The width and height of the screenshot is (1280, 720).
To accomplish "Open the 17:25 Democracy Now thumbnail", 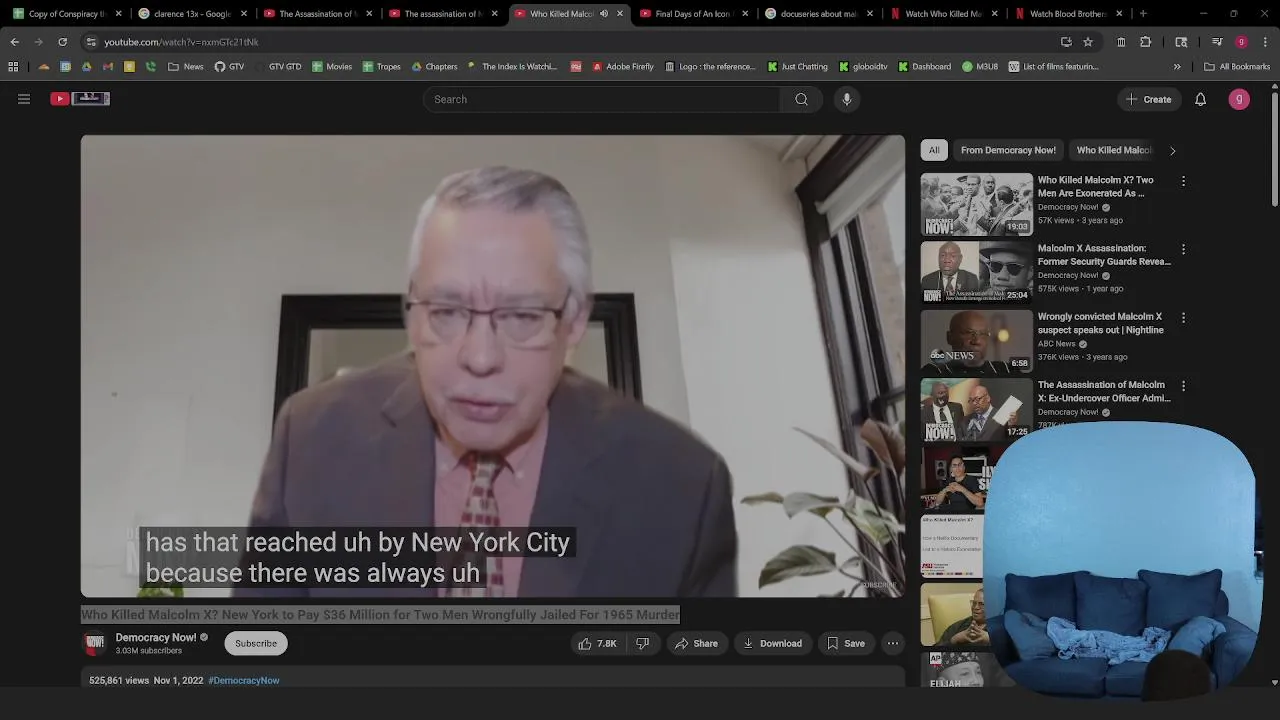I will pos(976,408).
